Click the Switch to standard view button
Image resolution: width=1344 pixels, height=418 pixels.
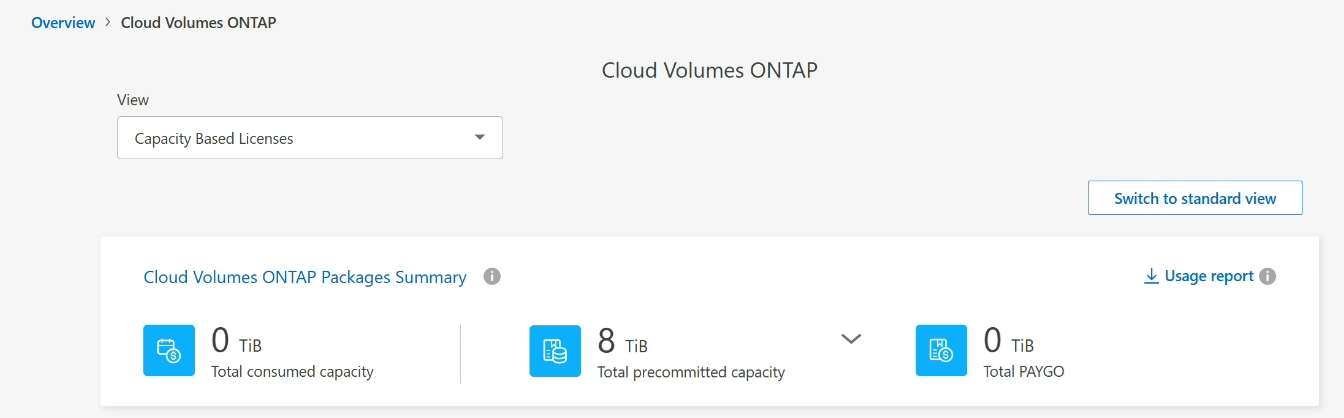point(1195,198)
